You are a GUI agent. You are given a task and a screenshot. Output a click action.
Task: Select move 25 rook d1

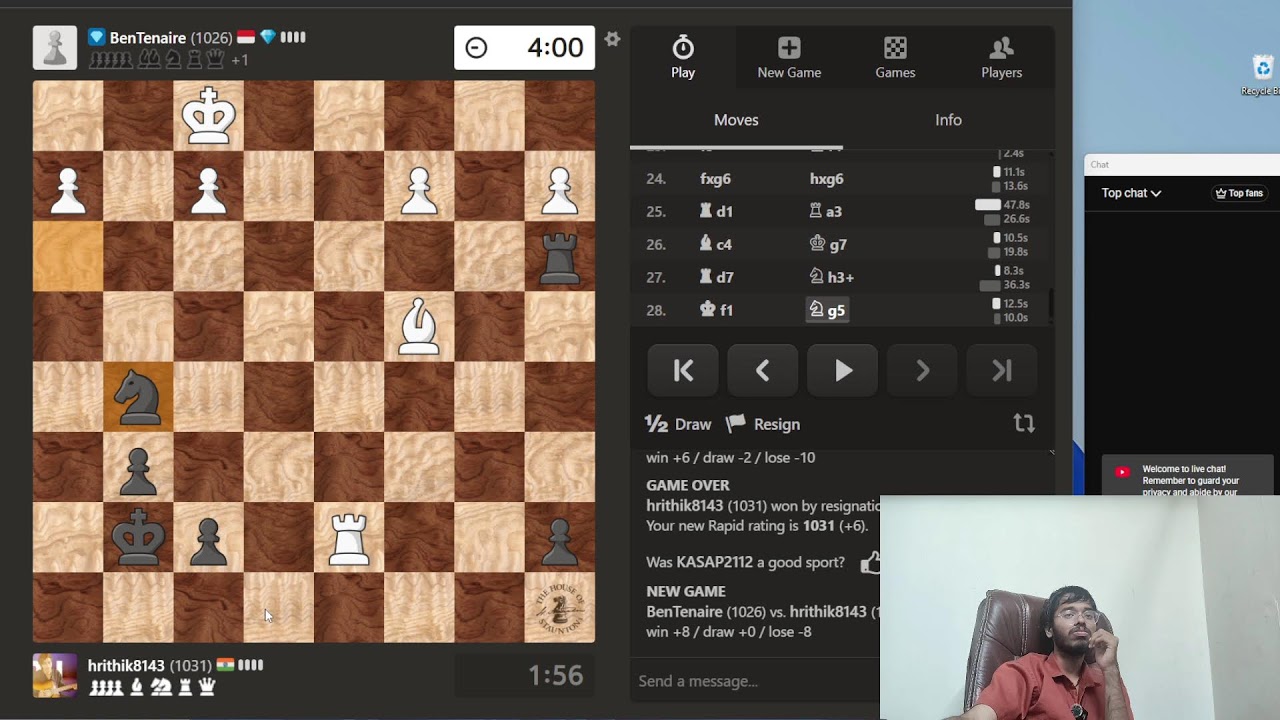(715, 212)
